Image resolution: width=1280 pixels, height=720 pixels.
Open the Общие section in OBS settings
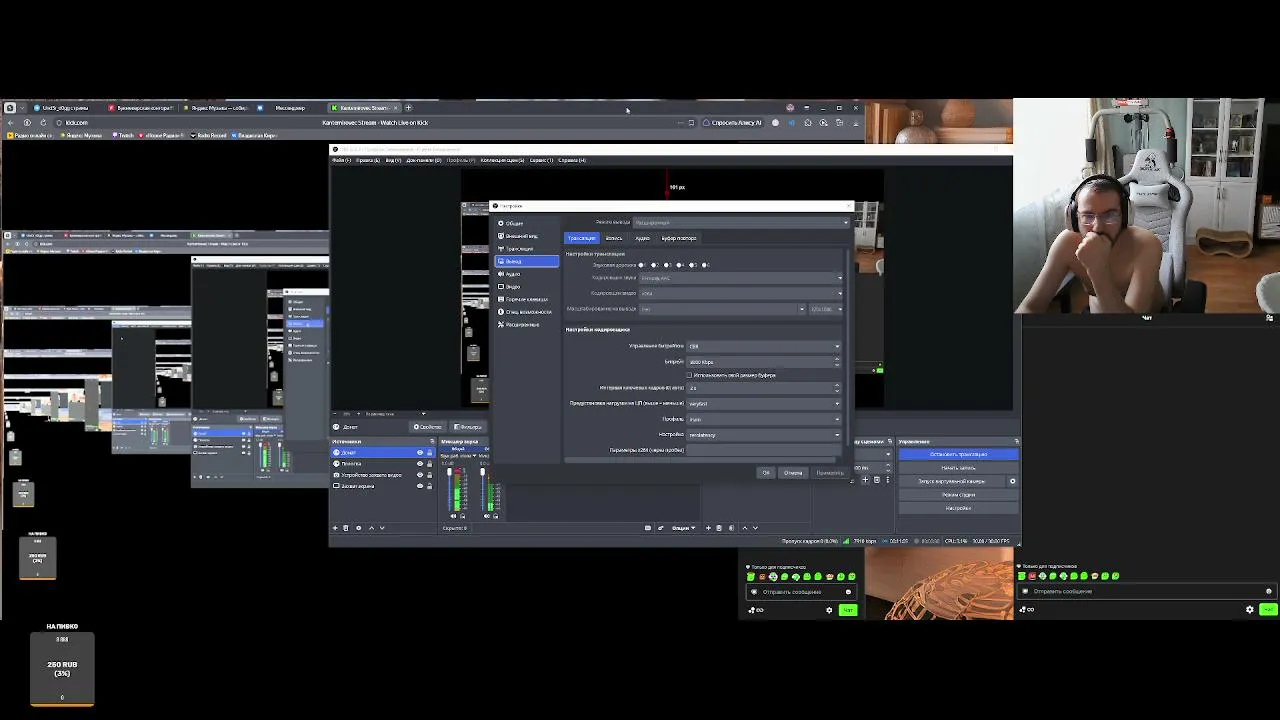pyautogui.click(x=527, y=223)
